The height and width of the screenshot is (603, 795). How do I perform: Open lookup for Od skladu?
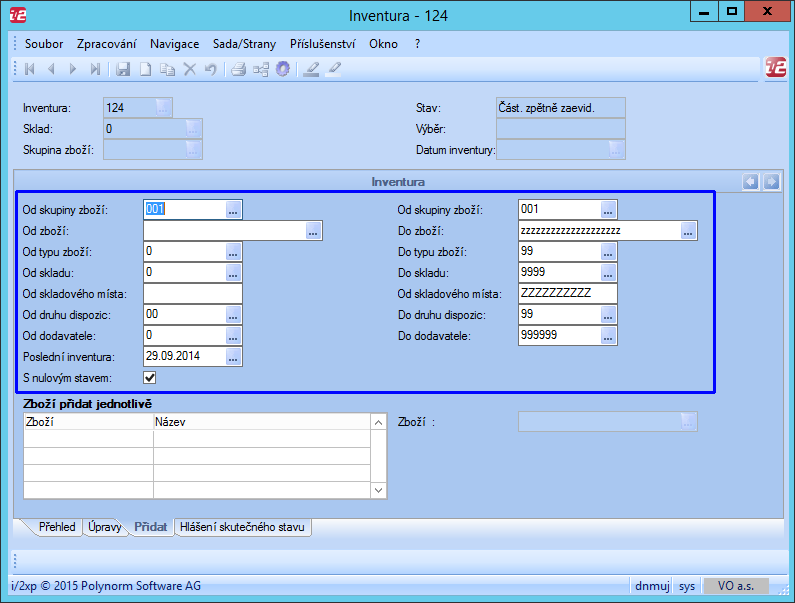[233, 273]
